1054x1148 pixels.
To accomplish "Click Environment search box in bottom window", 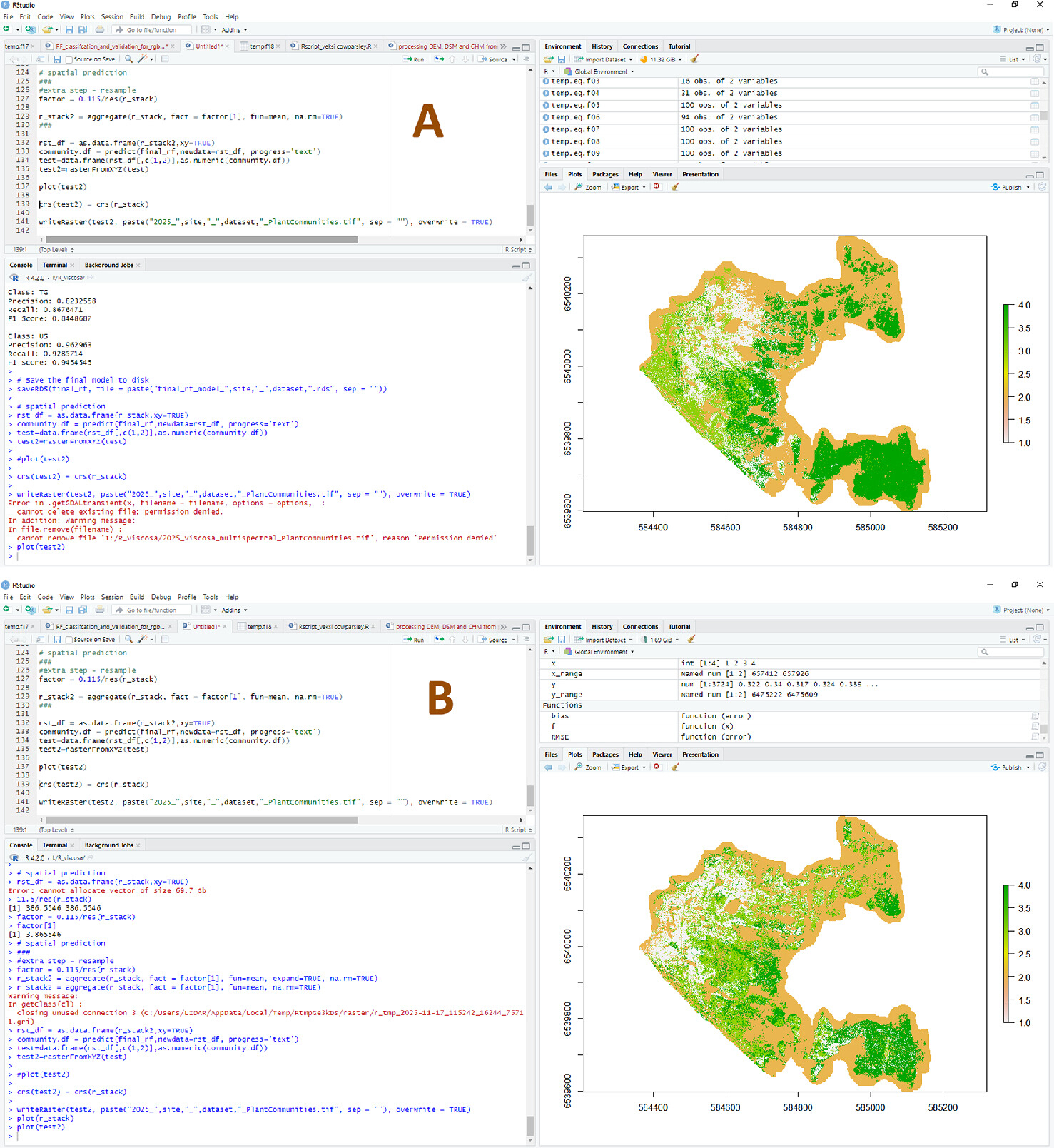I will [x=1010, y=652].
